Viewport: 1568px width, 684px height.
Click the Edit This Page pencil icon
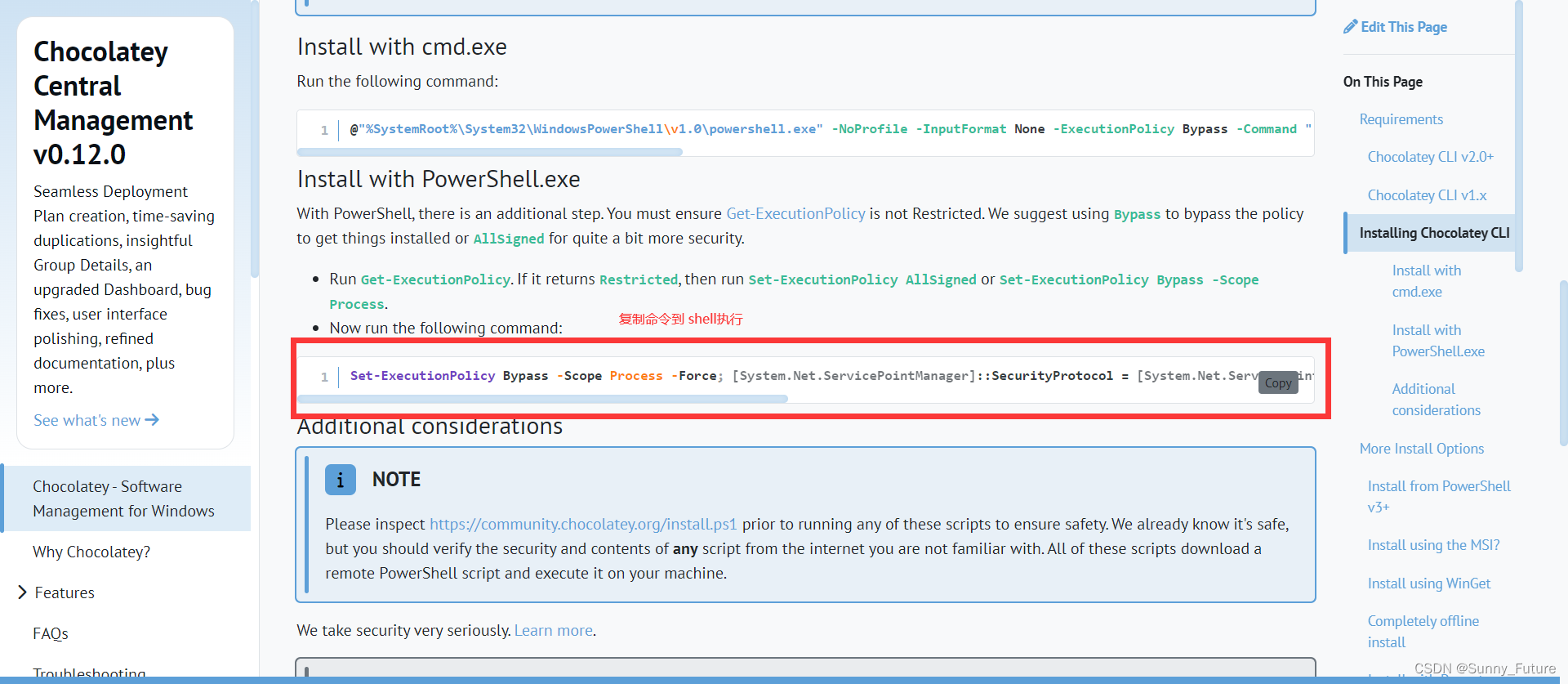[x=1350, y=27]
